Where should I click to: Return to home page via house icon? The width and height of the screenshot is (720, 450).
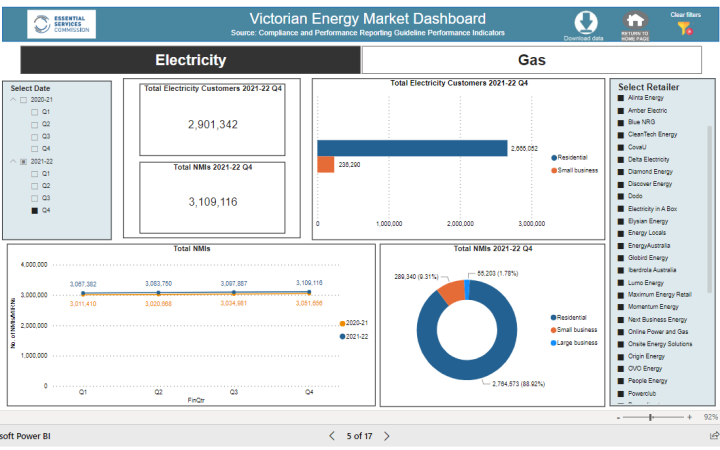click(635, 20)
